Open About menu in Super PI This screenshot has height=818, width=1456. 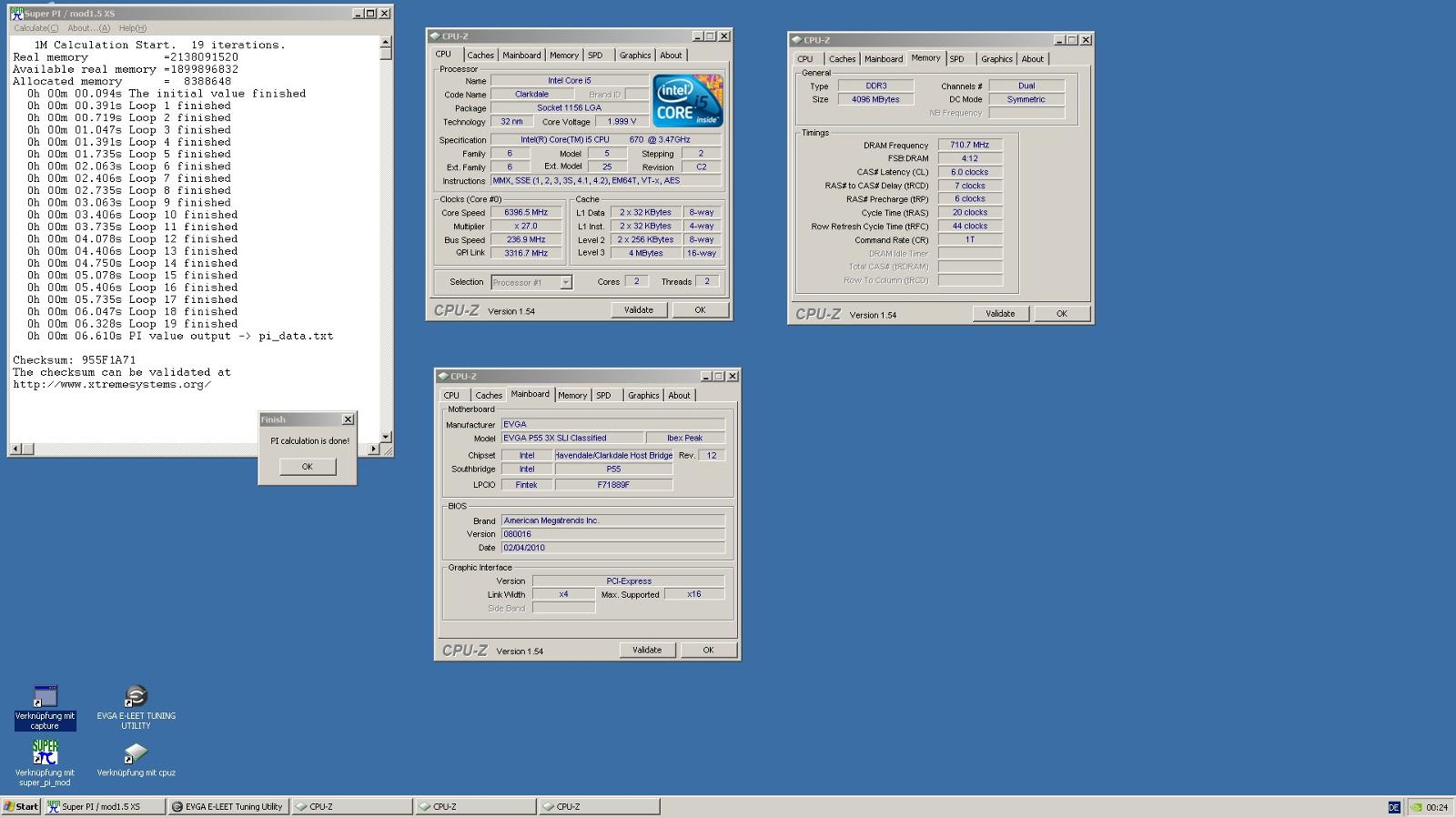pos(88,28)
